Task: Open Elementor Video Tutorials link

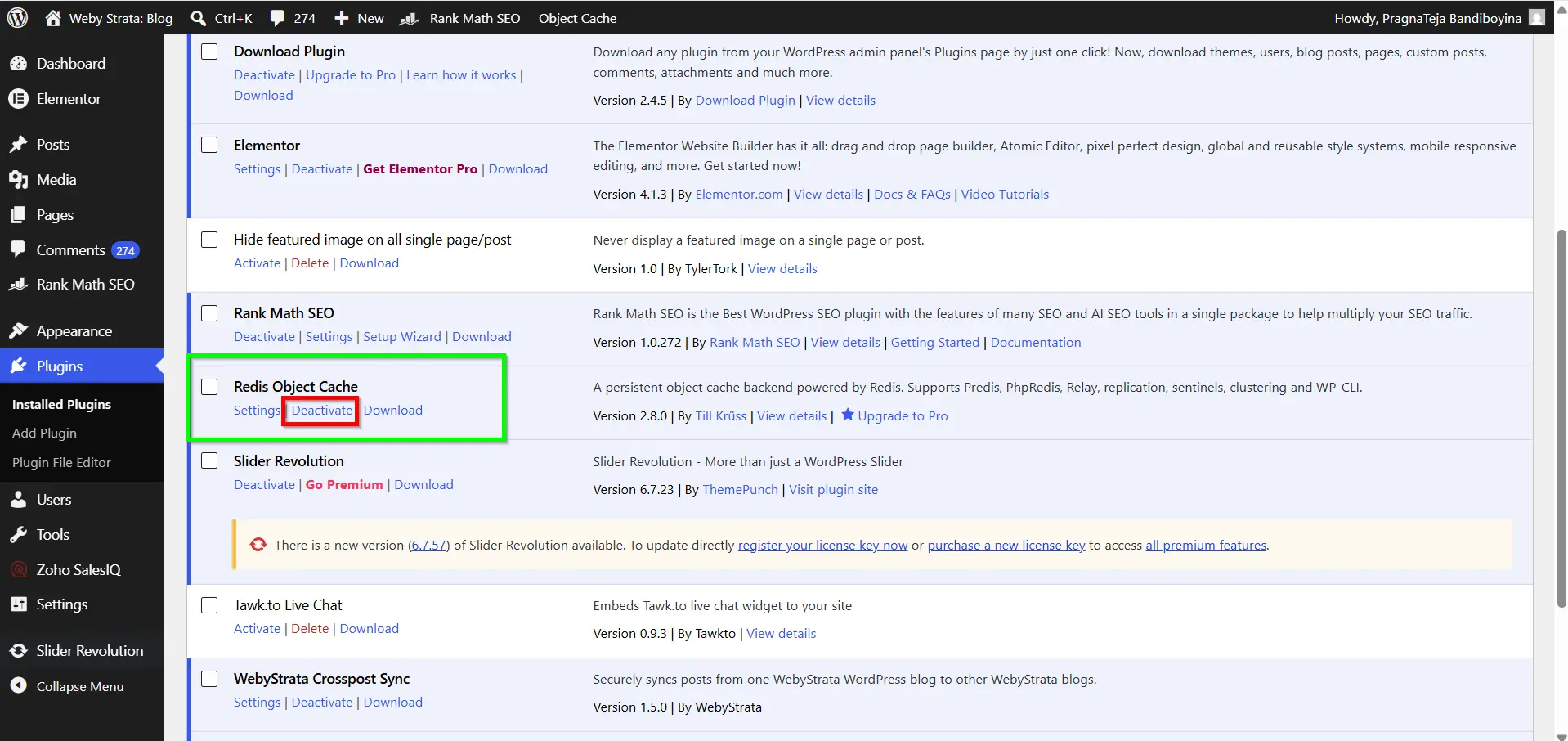Action: 1005,194
